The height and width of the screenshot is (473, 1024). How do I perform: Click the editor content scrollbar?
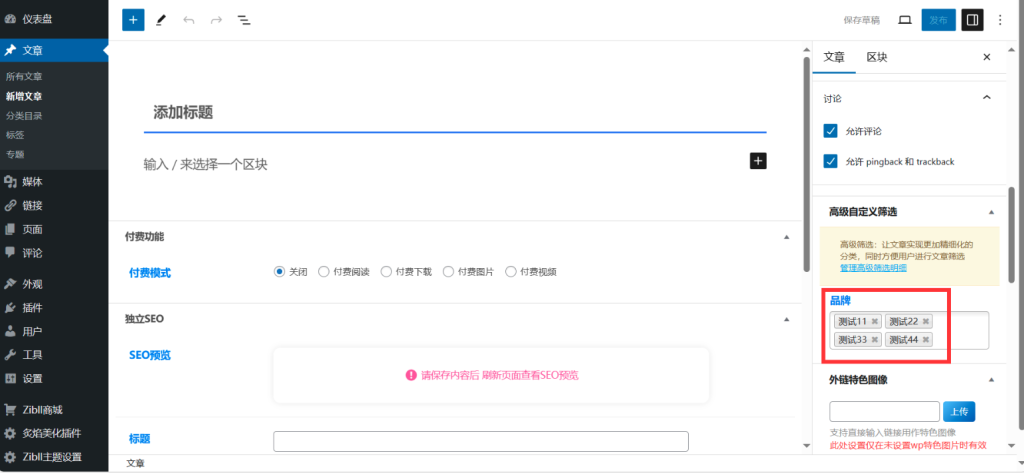coord(807,163)
